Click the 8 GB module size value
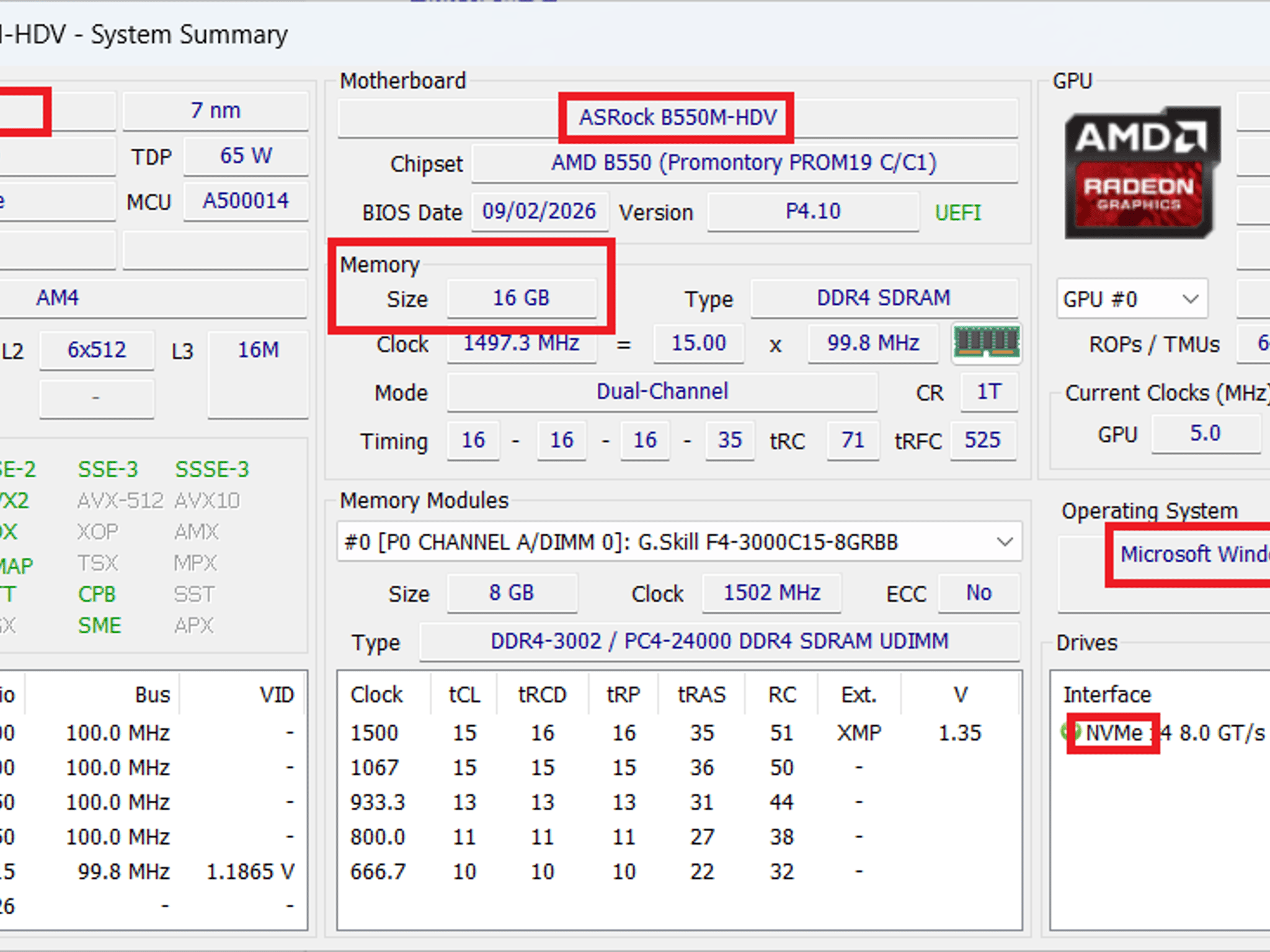1270x952 pixels. pyautogui.click(x=512, y=593)
